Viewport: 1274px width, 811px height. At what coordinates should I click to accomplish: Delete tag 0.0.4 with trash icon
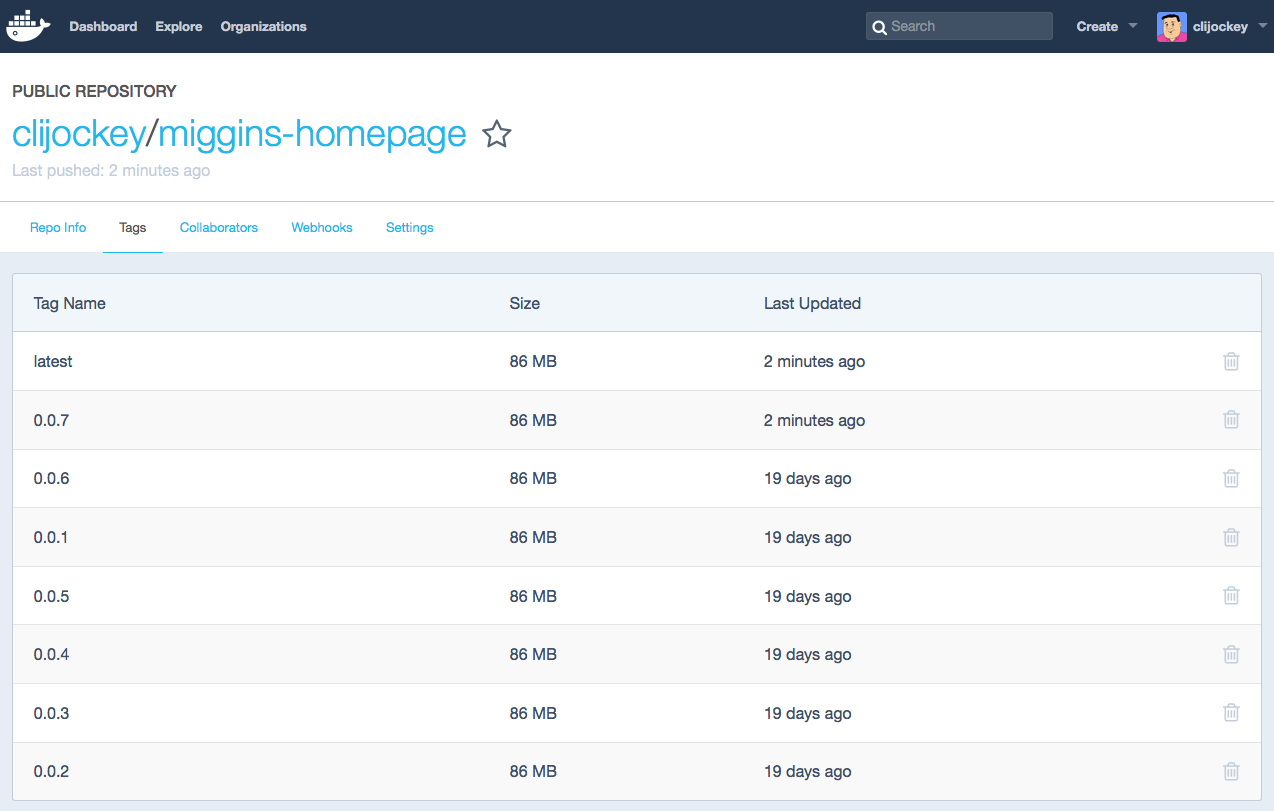[1231, 654]
